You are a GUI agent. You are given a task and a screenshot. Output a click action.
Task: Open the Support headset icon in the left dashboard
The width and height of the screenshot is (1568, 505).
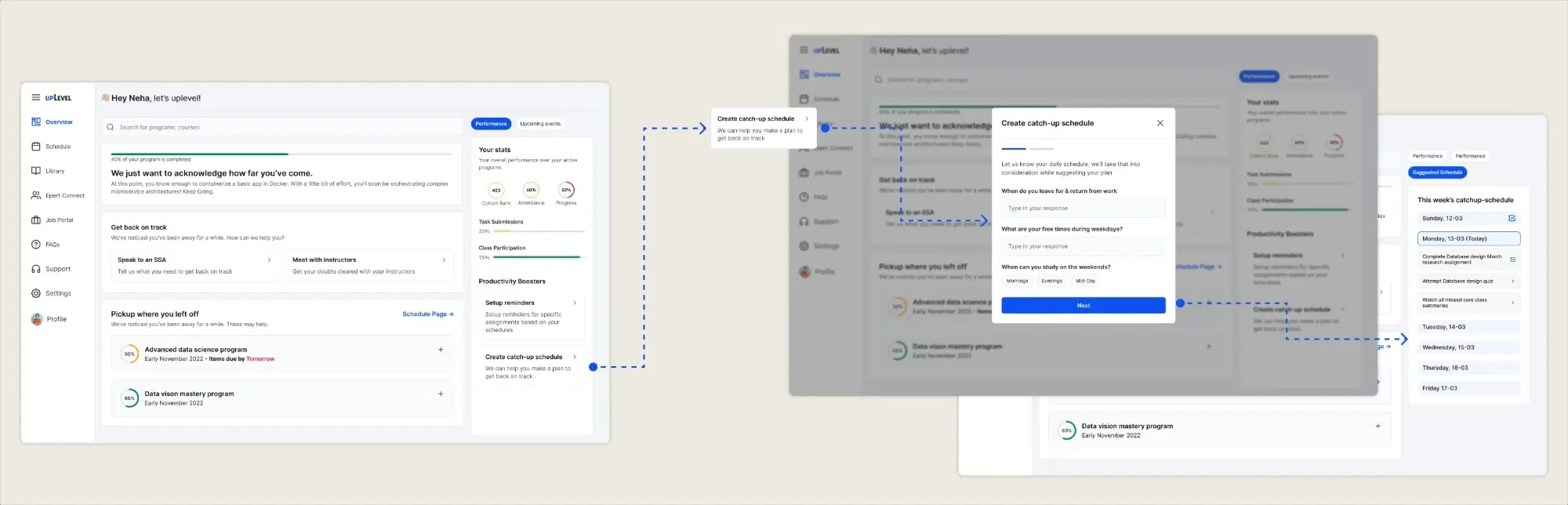[36, 269]
